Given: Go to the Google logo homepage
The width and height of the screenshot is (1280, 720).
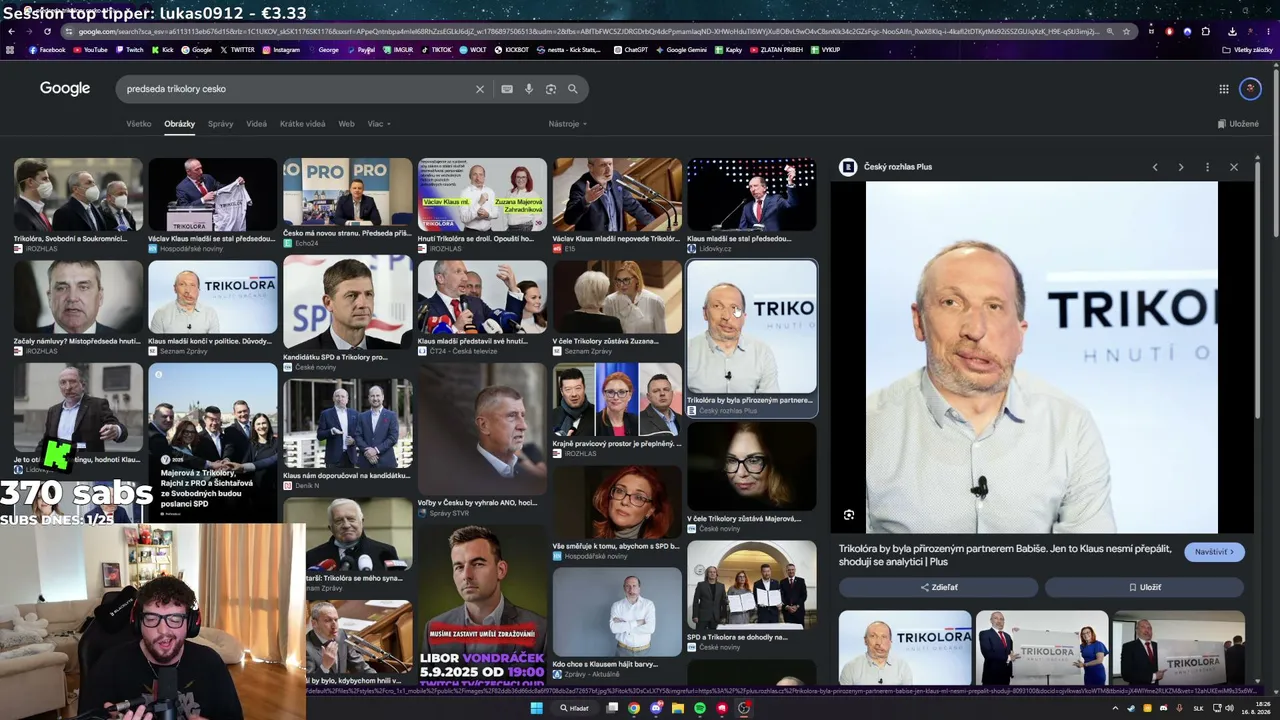Looking at the screenshot, I should [x=65, y=89].
